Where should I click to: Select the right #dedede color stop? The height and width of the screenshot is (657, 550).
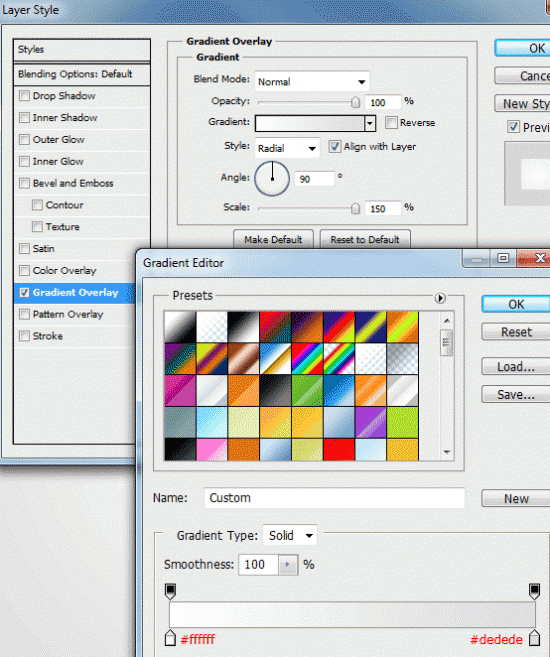535,638
